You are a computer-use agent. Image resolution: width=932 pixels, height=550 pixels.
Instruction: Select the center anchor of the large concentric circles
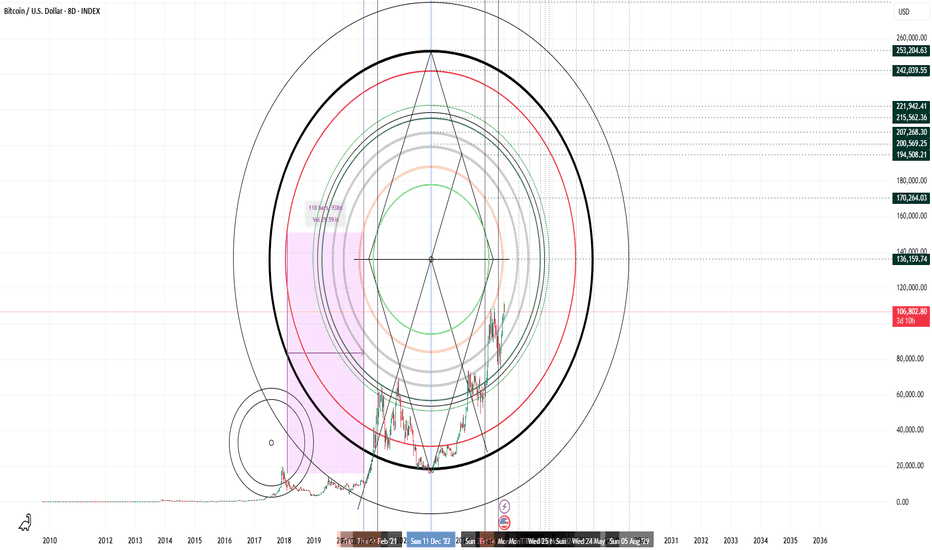[x=431, y=259]
